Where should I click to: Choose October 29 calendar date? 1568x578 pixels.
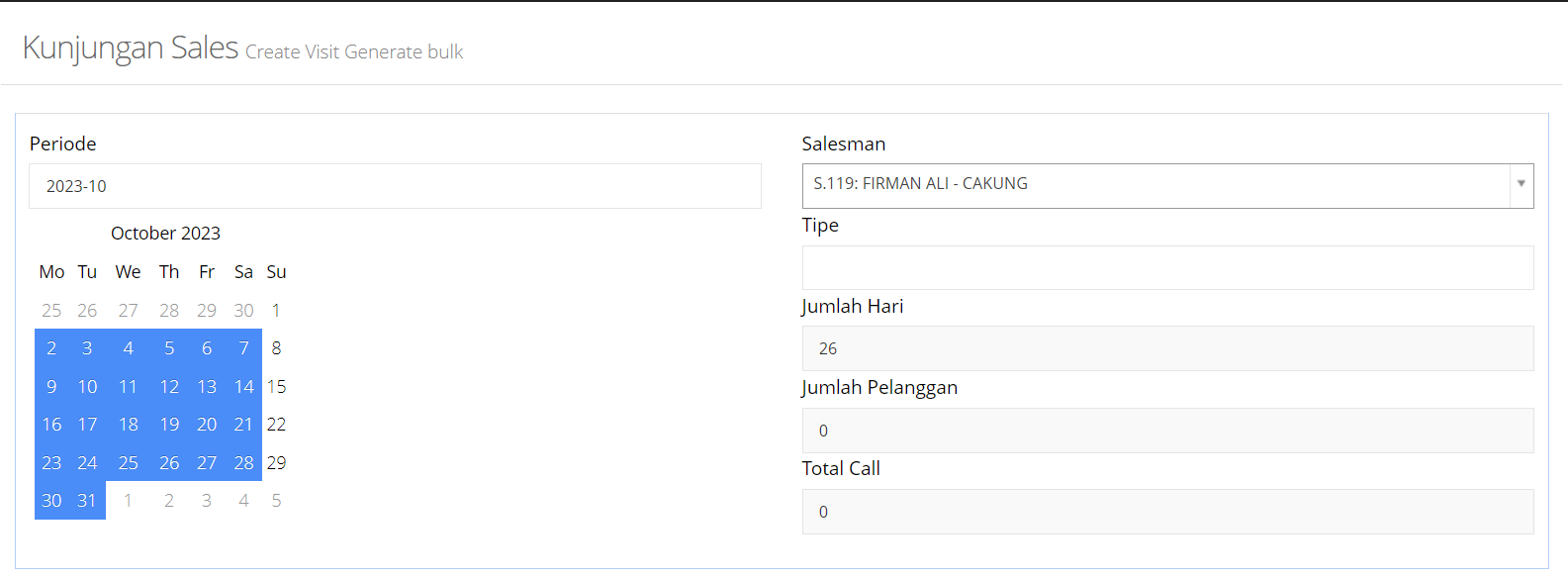[277, 463]
